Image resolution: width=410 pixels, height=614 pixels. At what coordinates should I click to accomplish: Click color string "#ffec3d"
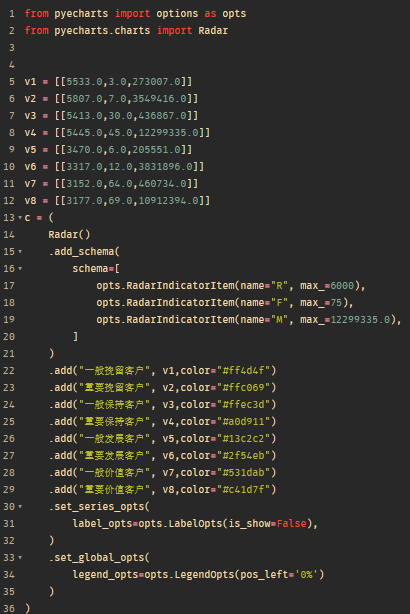point(243,405)
